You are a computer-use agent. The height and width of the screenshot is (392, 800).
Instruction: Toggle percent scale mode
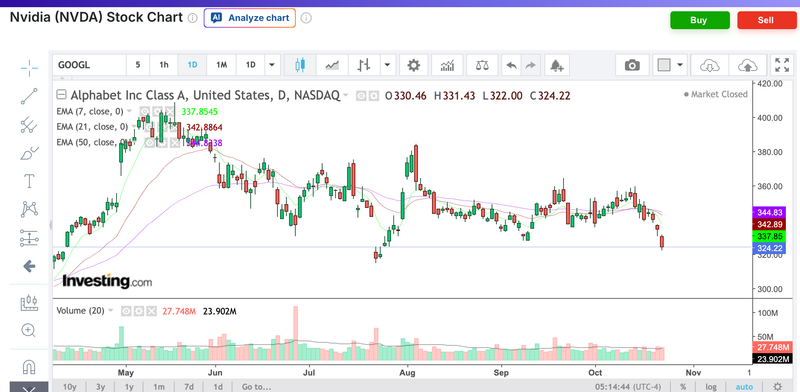pyautogui.click(x=683, y=387)
